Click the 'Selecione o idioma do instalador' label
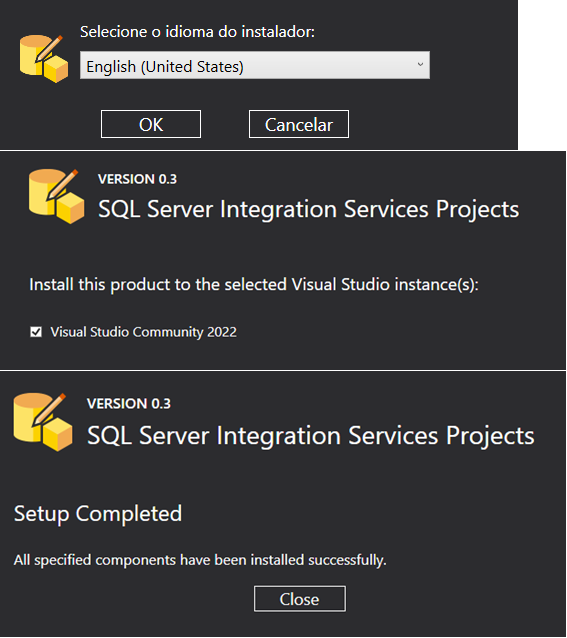 (x=197, y=32)
